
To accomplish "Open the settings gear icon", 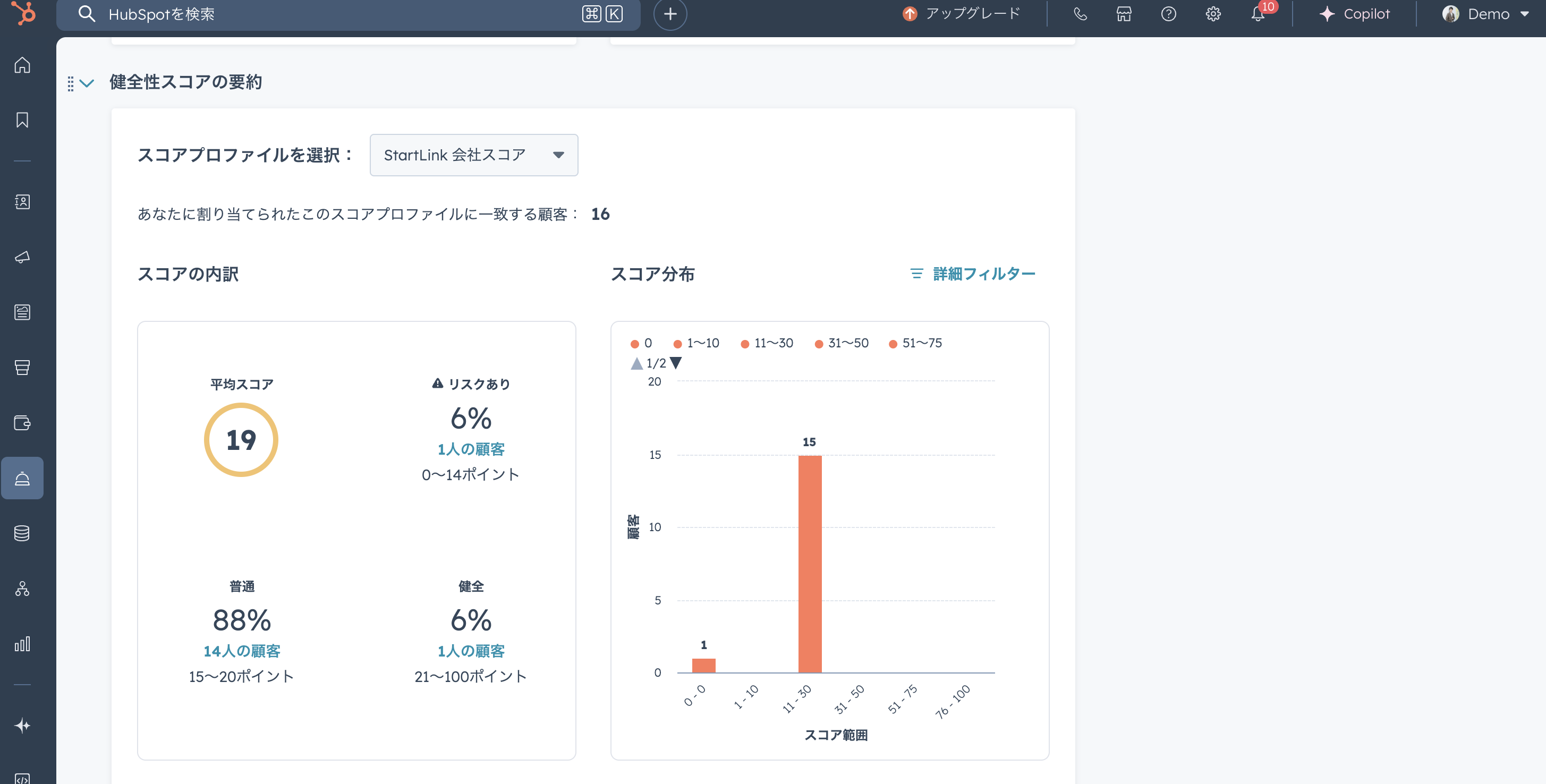I will 1213,14.
